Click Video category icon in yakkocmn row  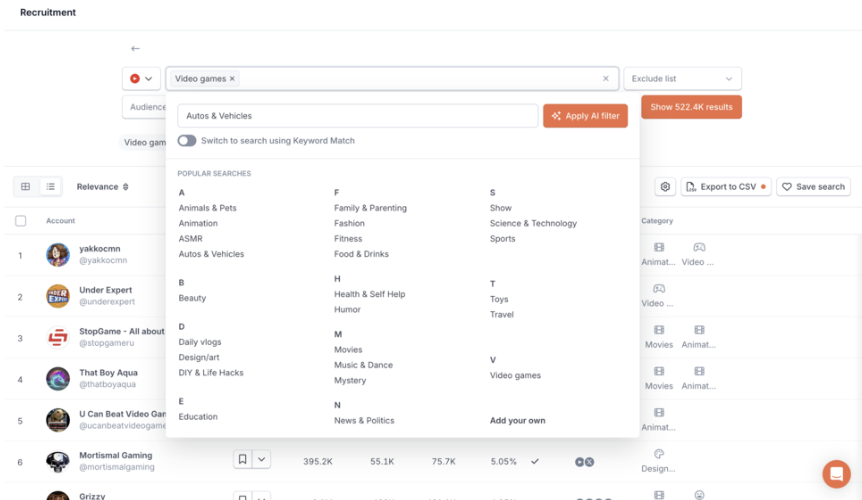(x=699, y=248)
